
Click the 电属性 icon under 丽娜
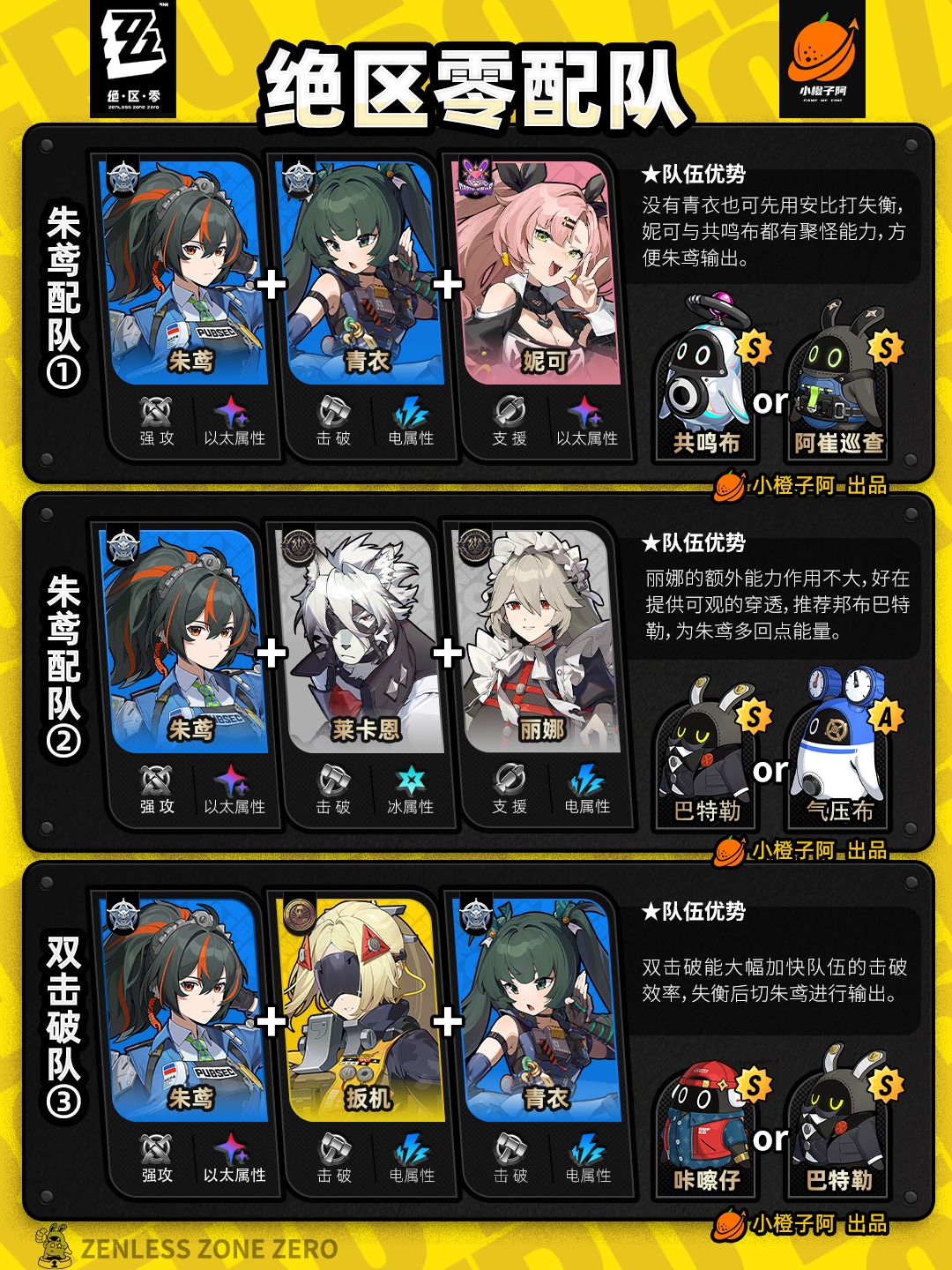pos(587,781)
